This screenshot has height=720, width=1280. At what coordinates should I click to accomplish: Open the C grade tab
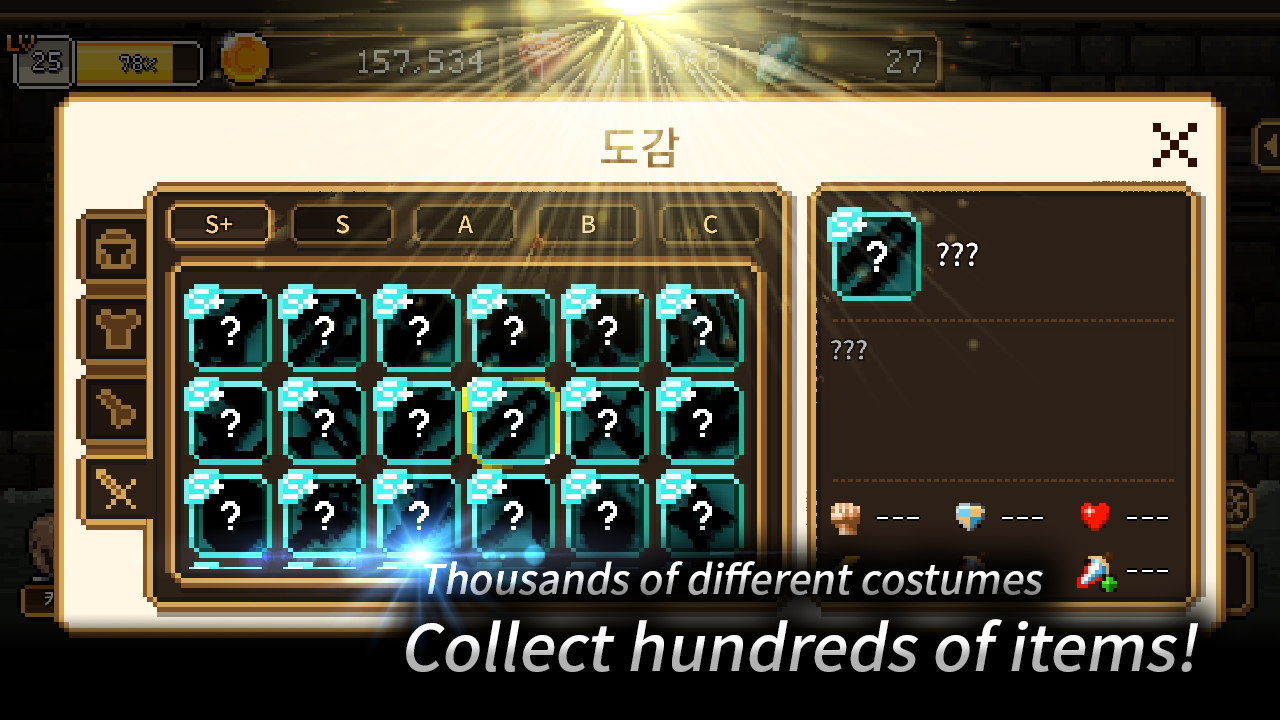710,224
